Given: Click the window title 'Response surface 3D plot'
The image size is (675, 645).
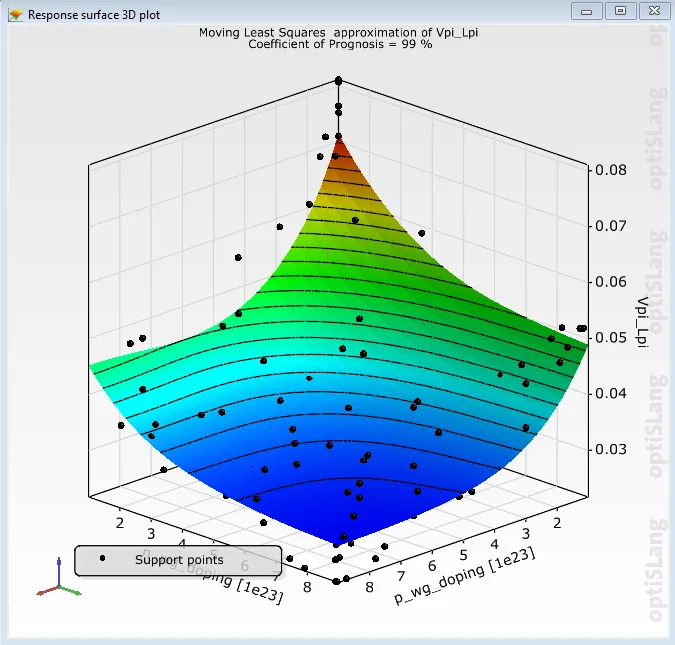Looking at the screenshot, I should pyautogui.click(x=94, y=15).
